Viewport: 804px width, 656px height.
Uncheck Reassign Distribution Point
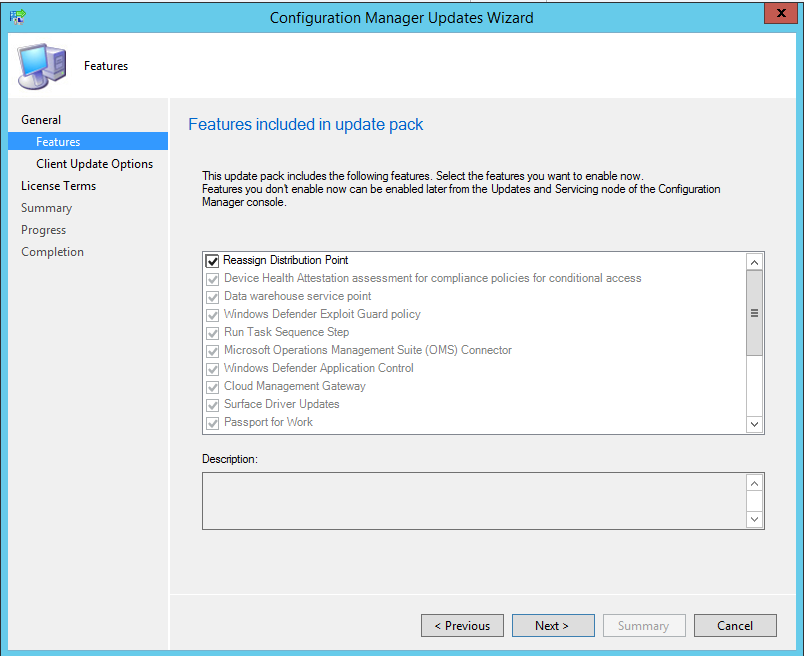(x=212, y=260)
